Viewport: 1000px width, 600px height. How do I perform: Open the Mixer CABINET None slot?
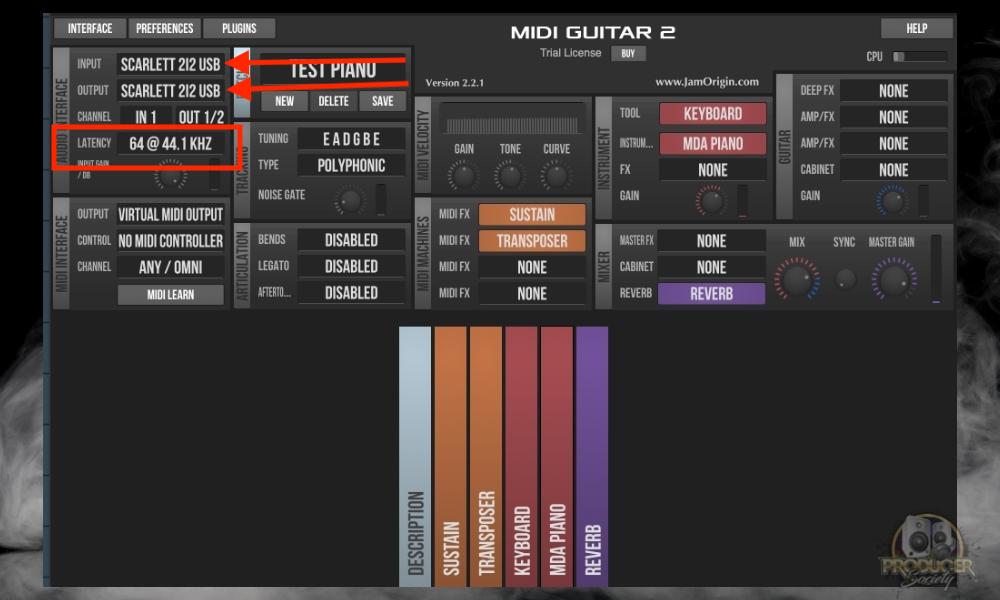coord(711,267)
